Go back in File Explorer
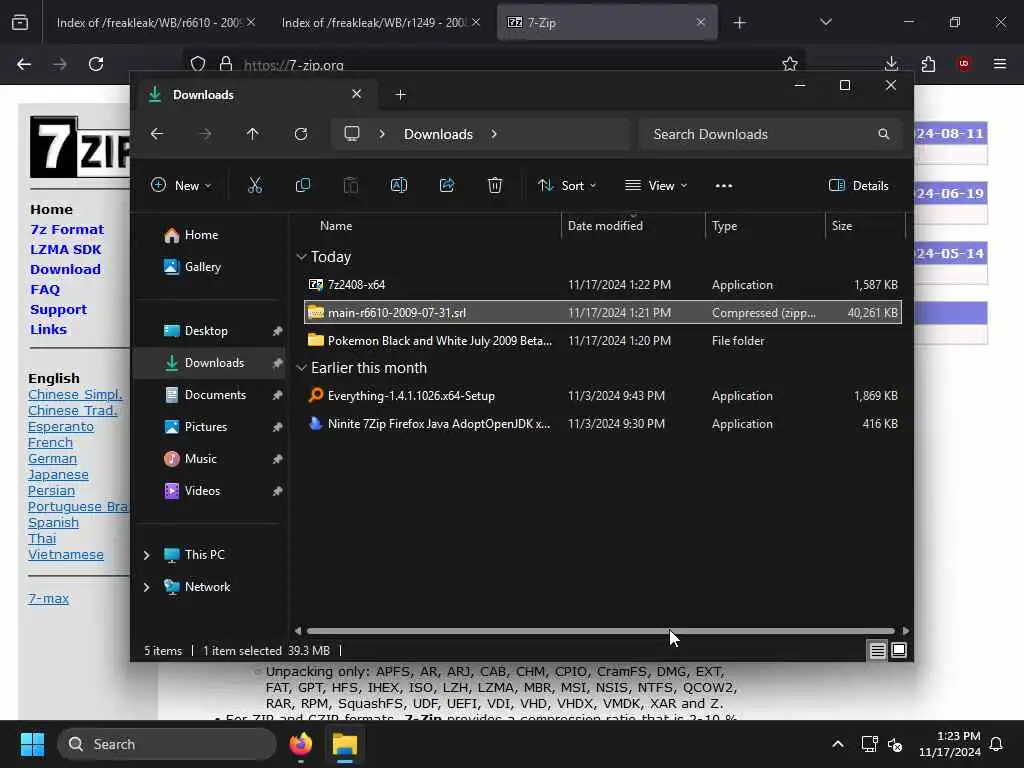This screenshot has height=768, width=1024. coord(157,134)
